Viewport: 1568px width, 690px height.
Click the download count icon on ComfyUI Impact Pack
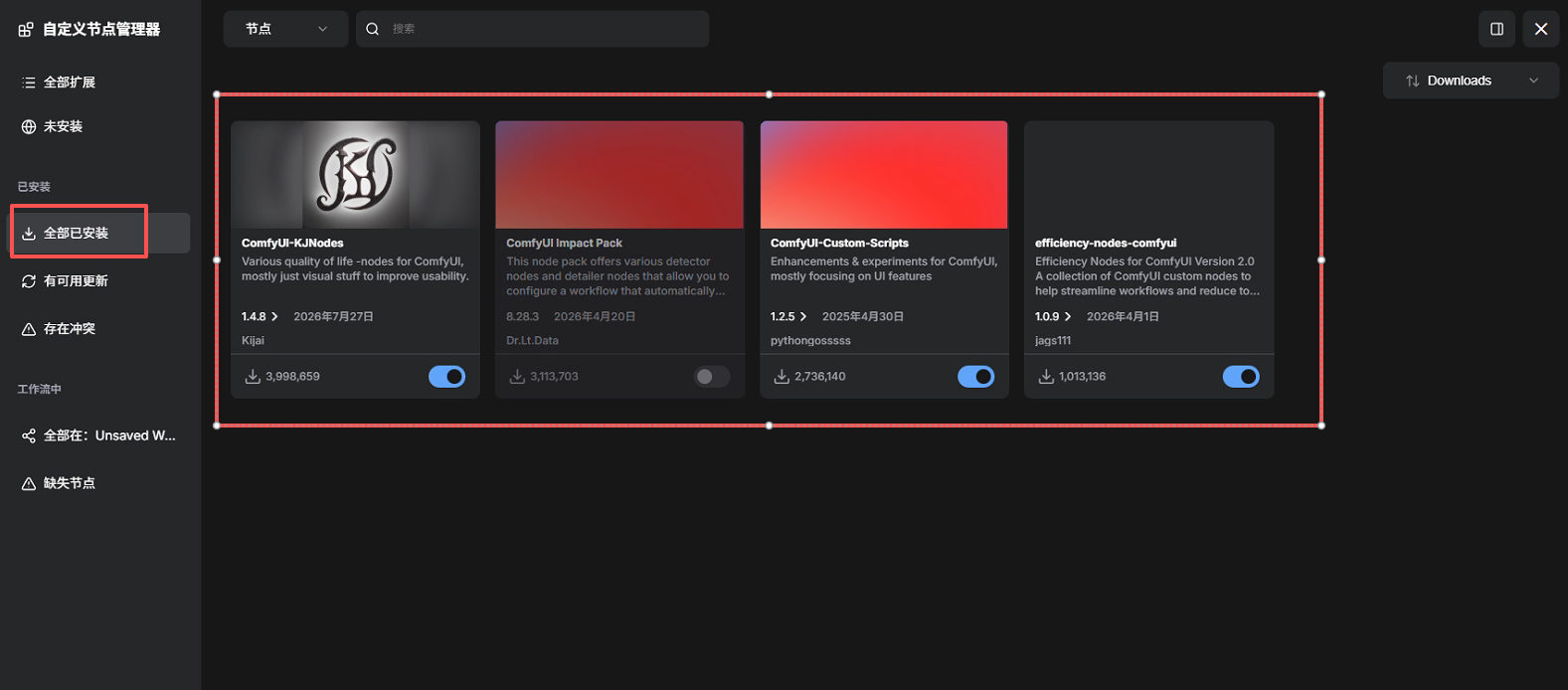pos(517,376)
